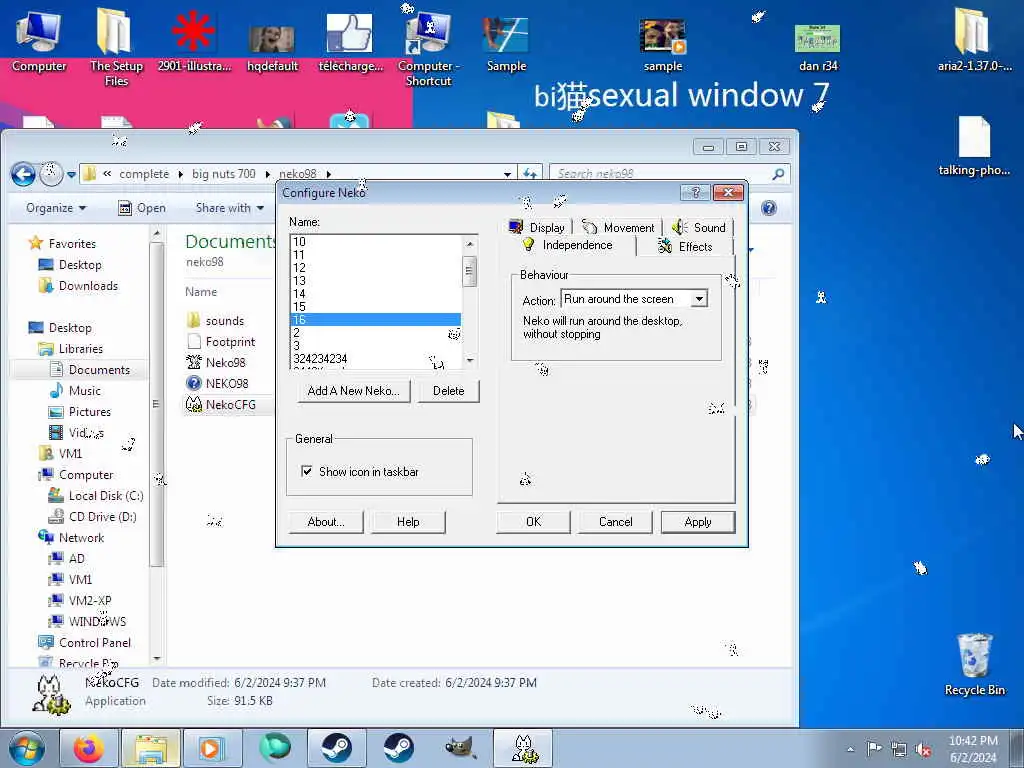Click the first Steam taskbar icon
1024x768 pixels.
click(x=336, y=748)
